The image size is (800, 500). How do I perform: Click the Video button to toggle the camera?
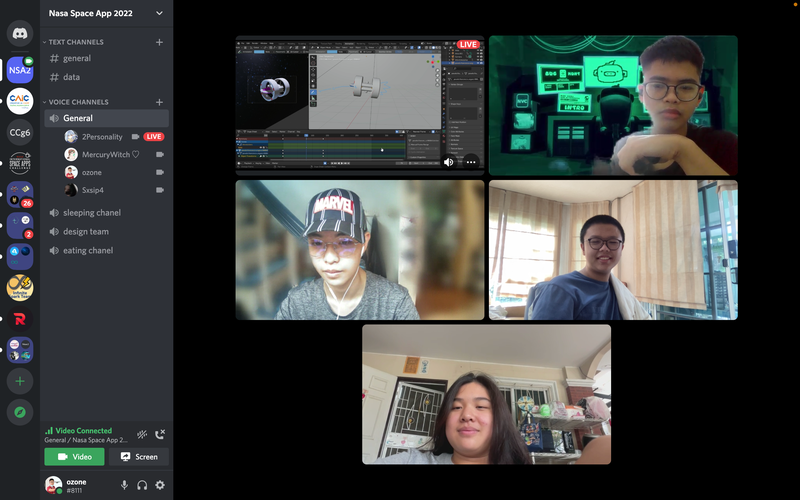[74, 457]
